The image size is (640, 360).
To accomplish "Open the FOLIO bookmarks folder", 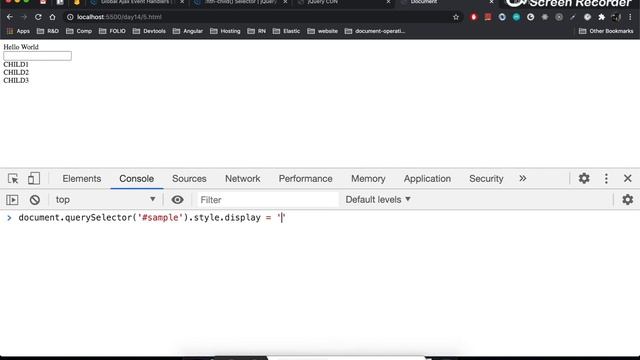I will (112, 31).
